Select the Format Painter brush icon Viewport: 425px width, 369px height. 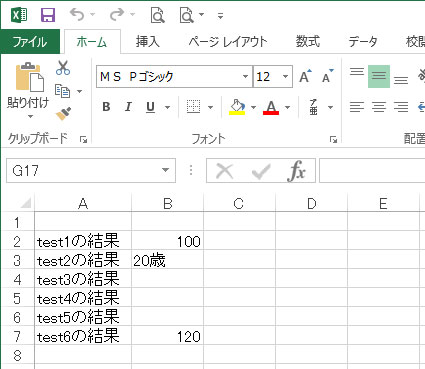pos(63,114)
